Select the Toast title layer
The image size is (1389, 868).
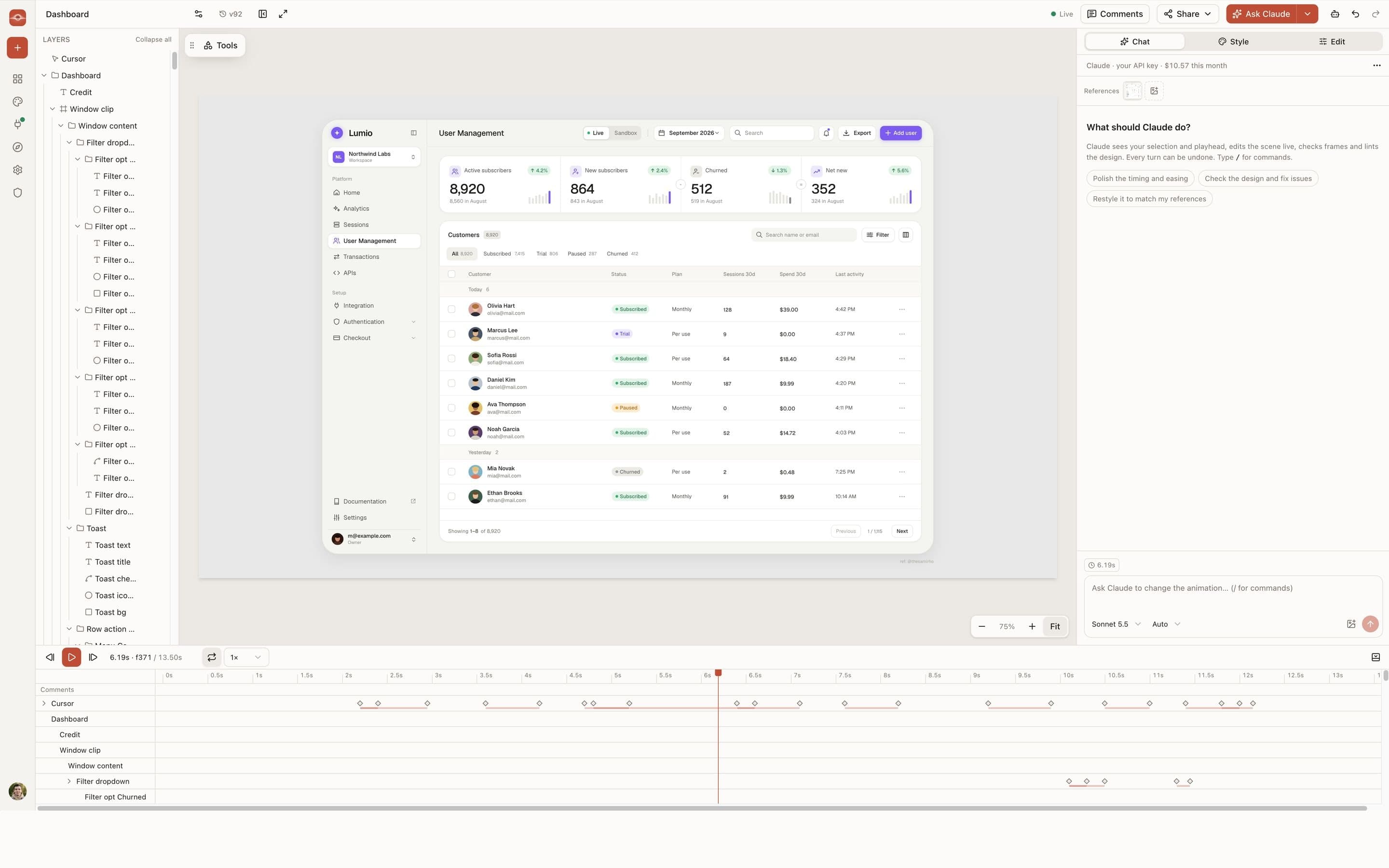point(112,562)
